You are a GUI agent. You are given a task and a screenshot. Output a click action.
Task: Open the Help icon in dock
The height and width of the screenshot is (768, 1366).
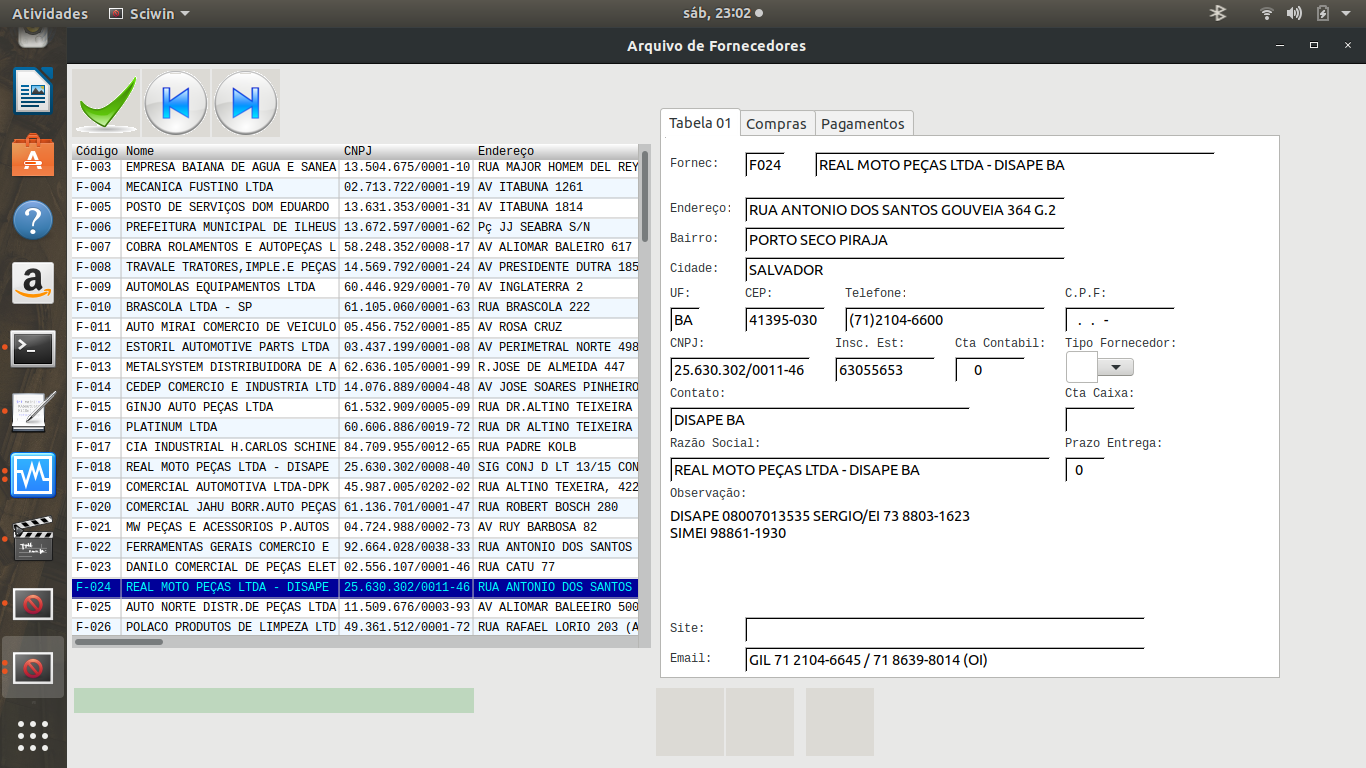(33, 220)
